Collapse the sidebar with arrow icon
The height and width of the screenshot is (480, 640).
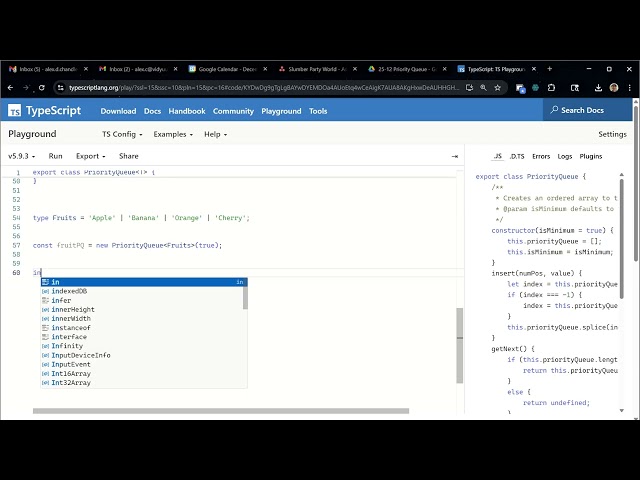455,156
